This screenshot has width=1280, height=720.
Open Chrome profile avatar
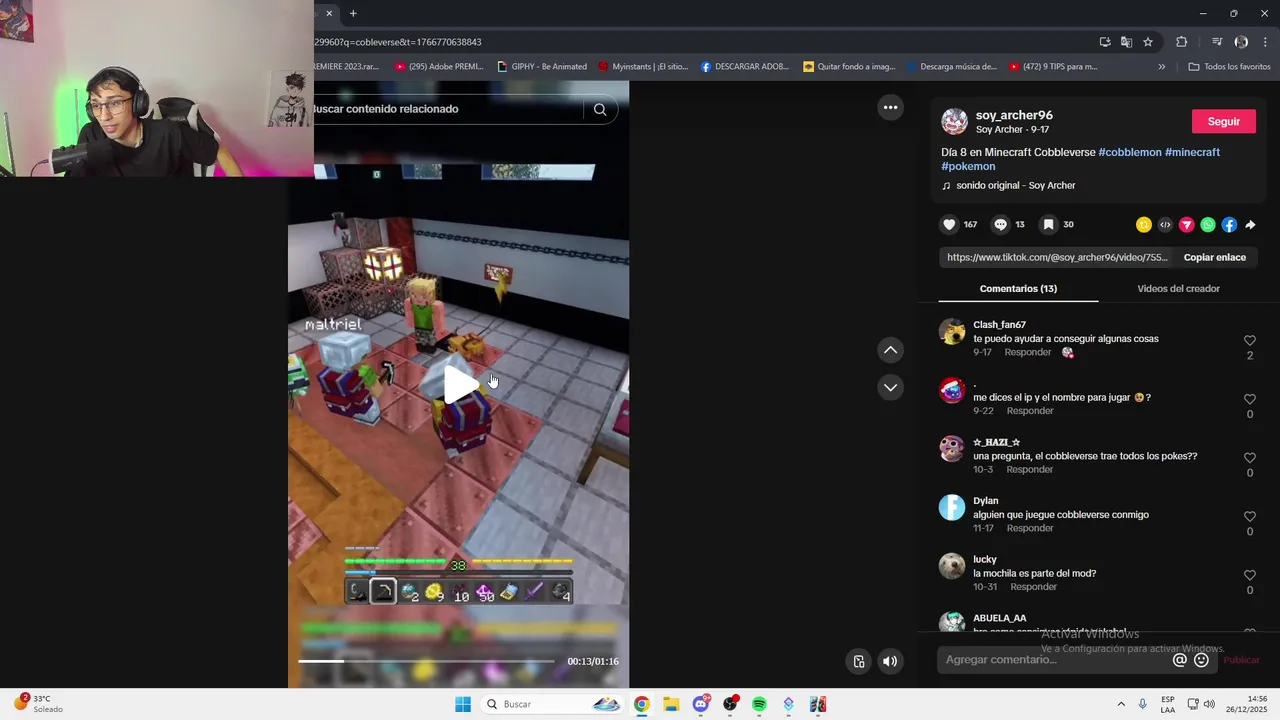(1241, 42)
